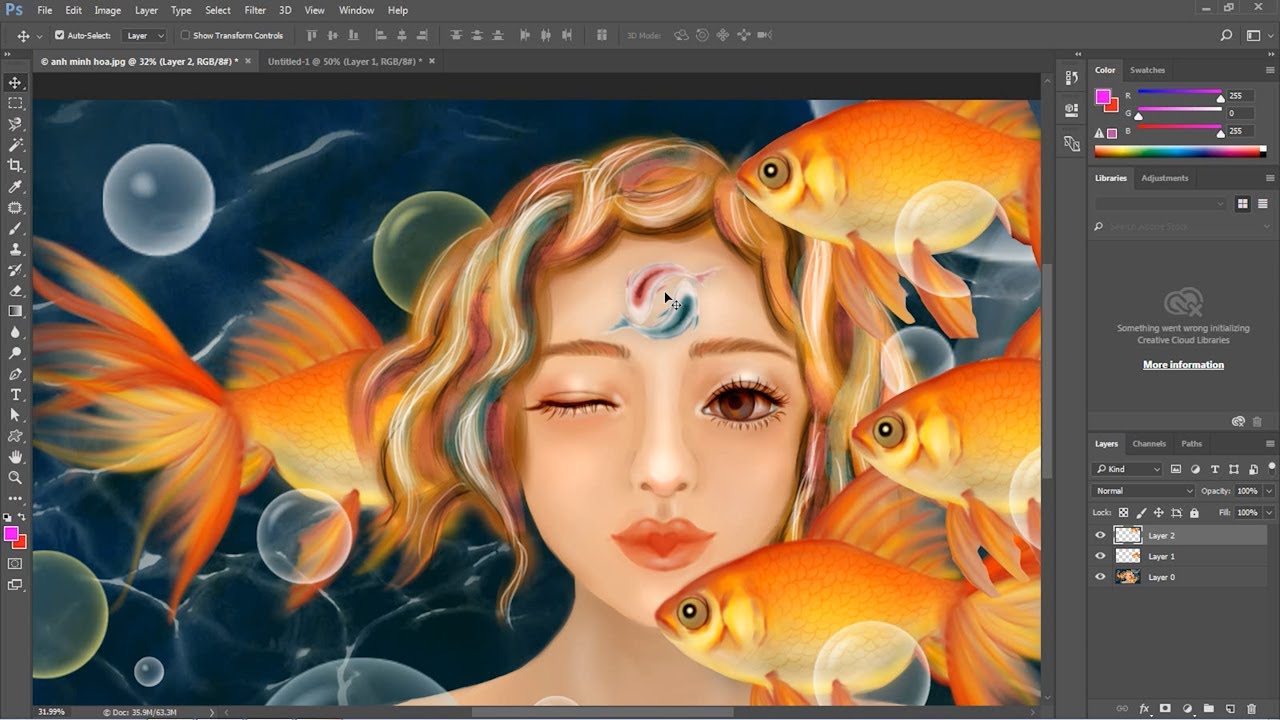Image resolution: width=1280 pixels, height=720 pixels.
Task: Open Auto-Select Layer dropdown
Action: (144, 35)
